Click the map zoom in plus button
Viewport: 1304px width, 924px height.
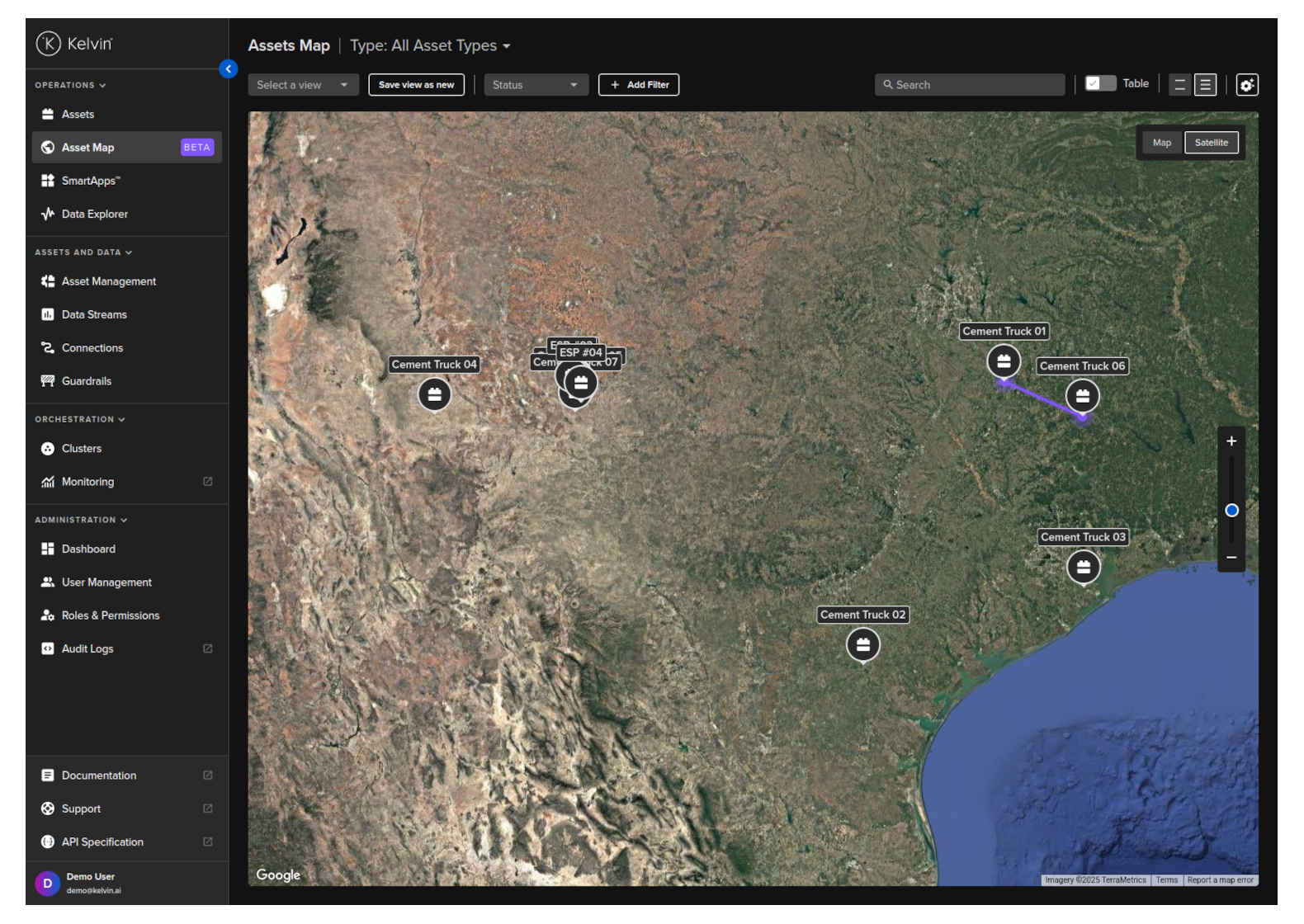[x=1231, y=441]
